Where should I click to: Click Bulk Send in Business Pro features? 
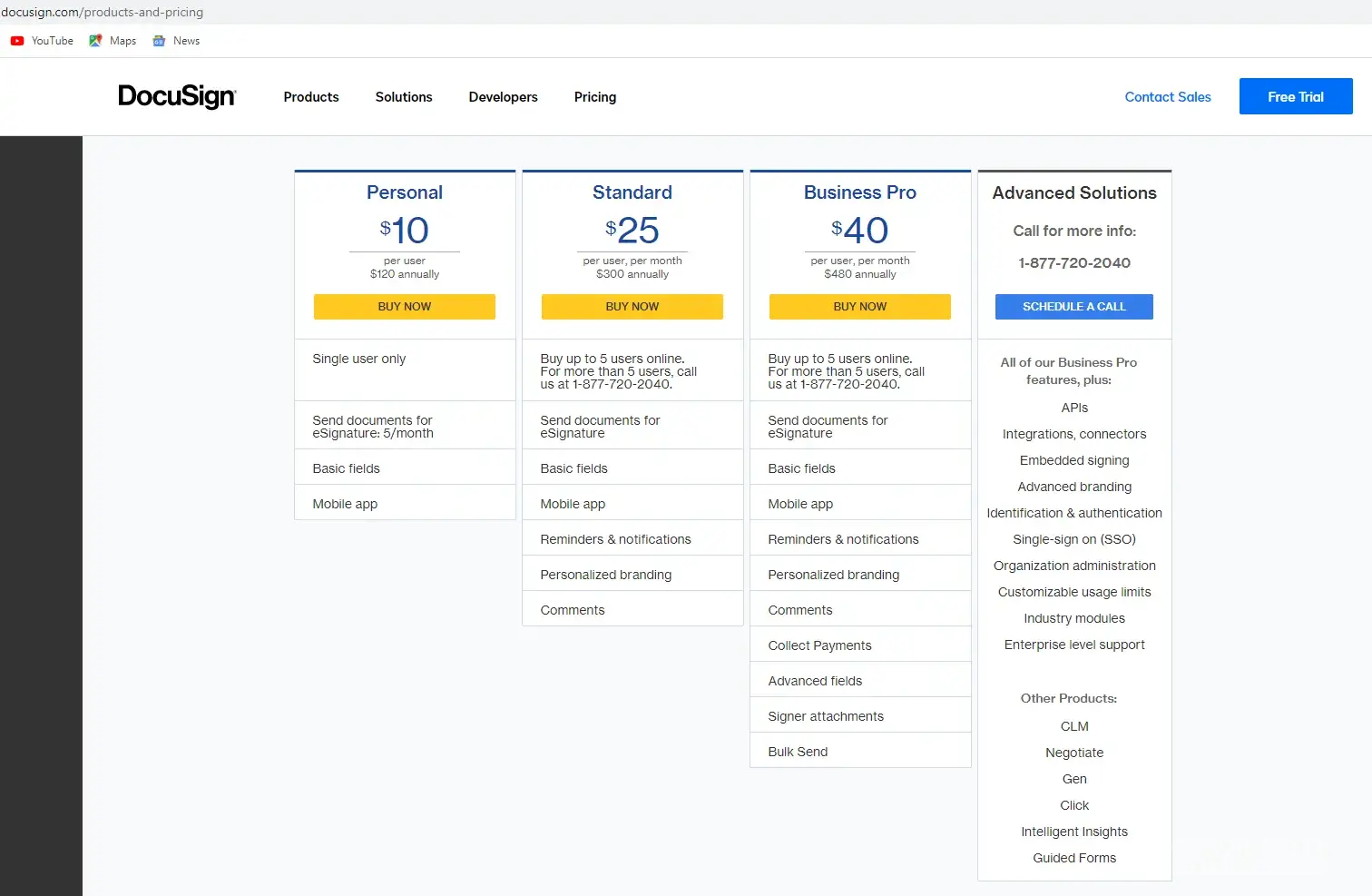tap(798, 752)
